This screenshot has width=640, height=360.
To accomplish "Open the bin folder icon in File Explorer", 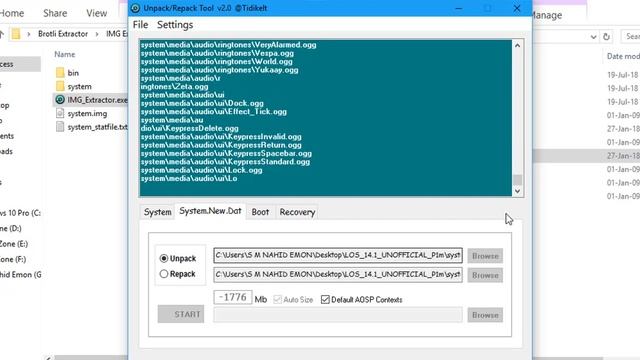I will click(x=60, y=73).
